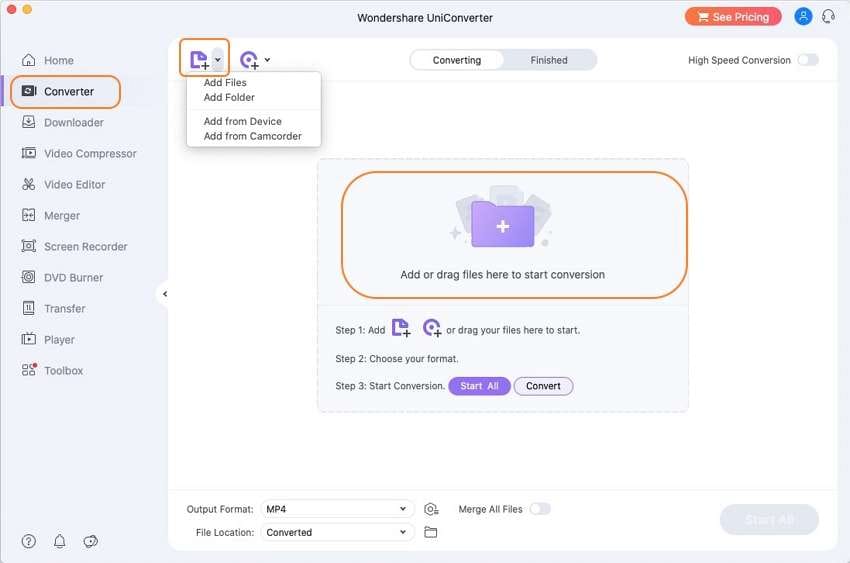
Task: Collapse the sidebar with the arrow handle
Action: [x=164, y=294]
